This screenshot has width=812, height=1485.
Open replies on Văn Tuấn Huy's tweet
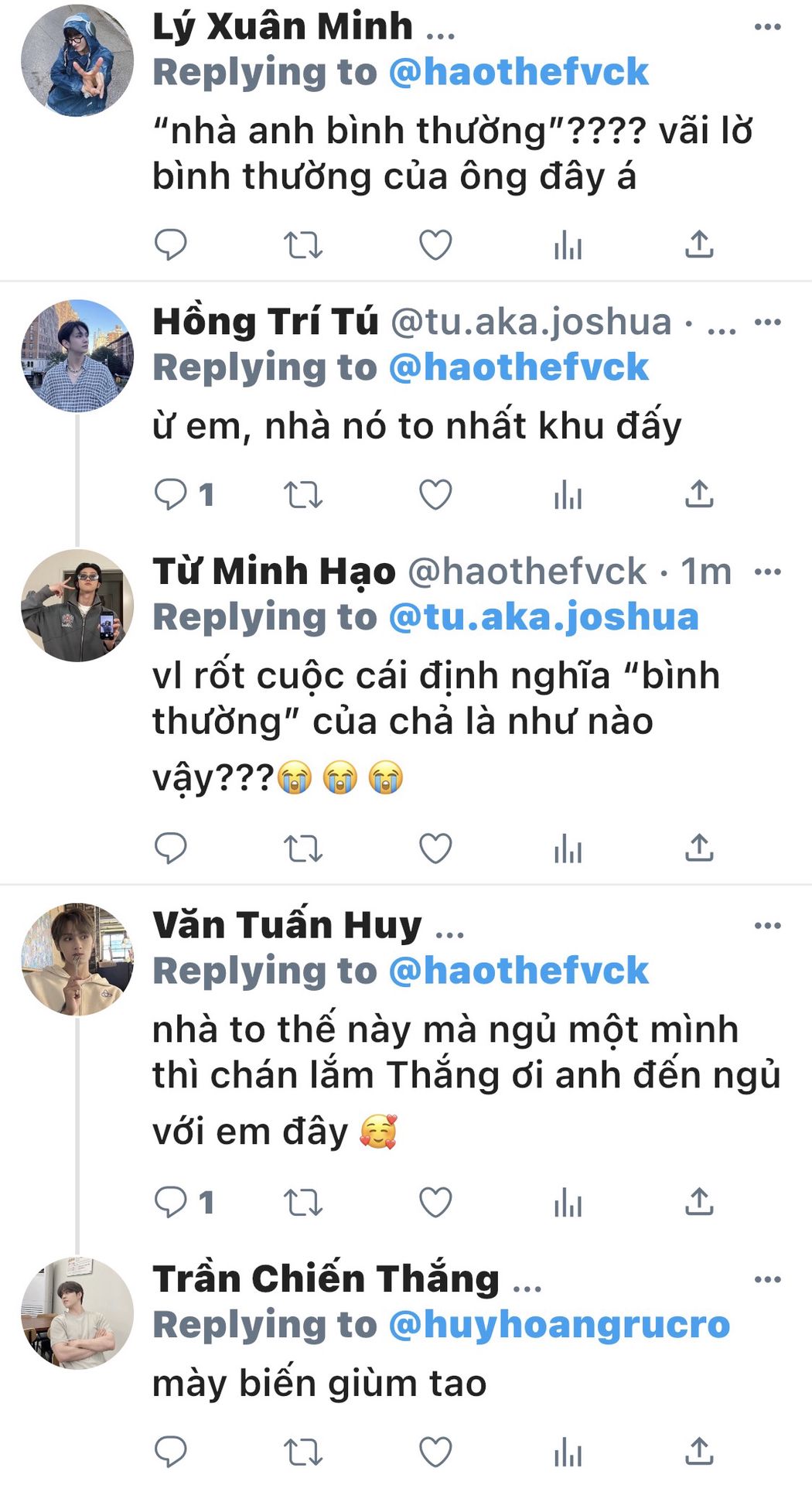[x=170, y=1202]
